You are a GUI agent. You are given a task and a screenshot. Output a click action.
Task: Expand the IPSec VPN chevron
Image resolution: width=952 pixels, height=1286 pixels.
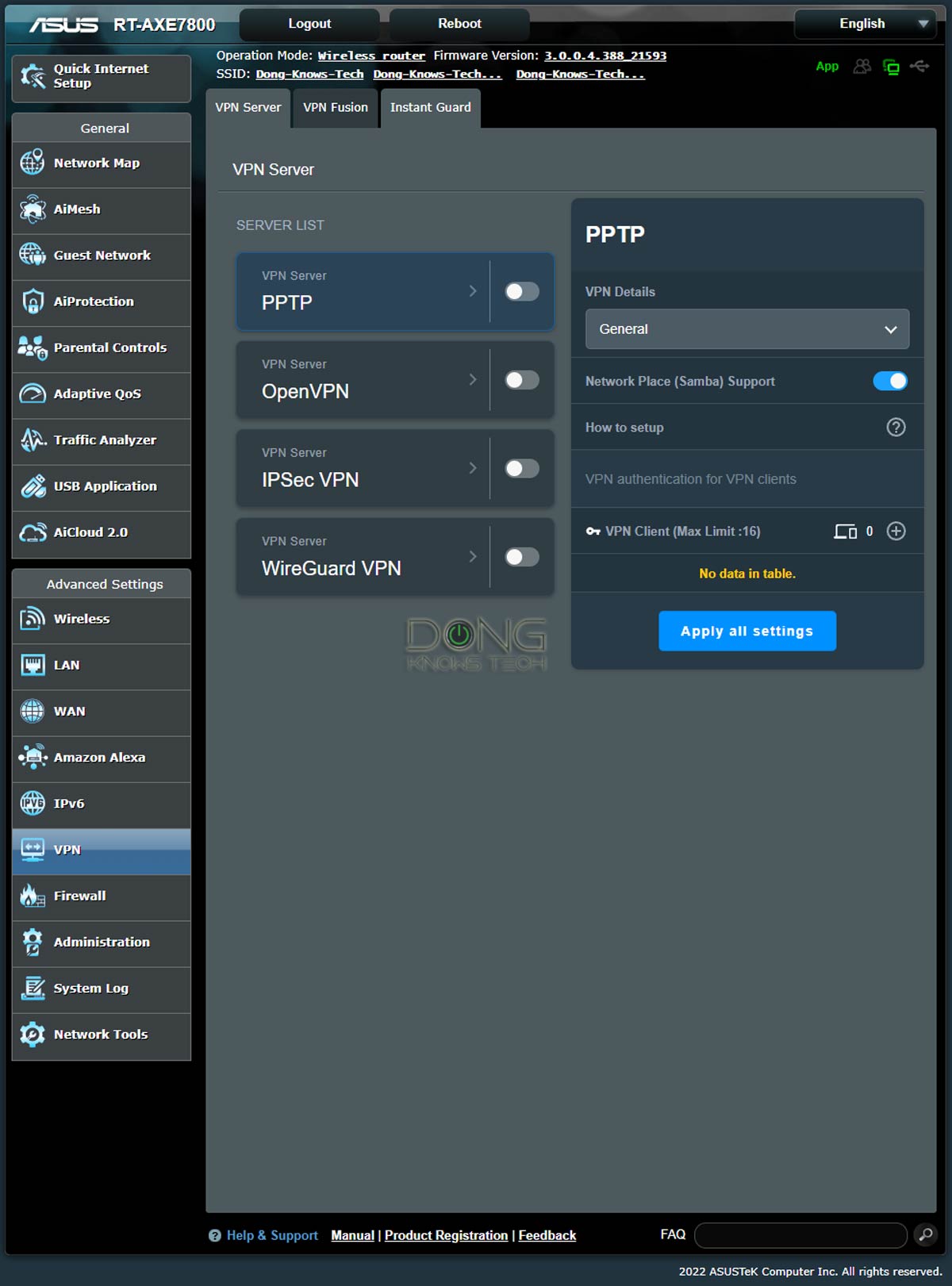click(x=473, y=468)
